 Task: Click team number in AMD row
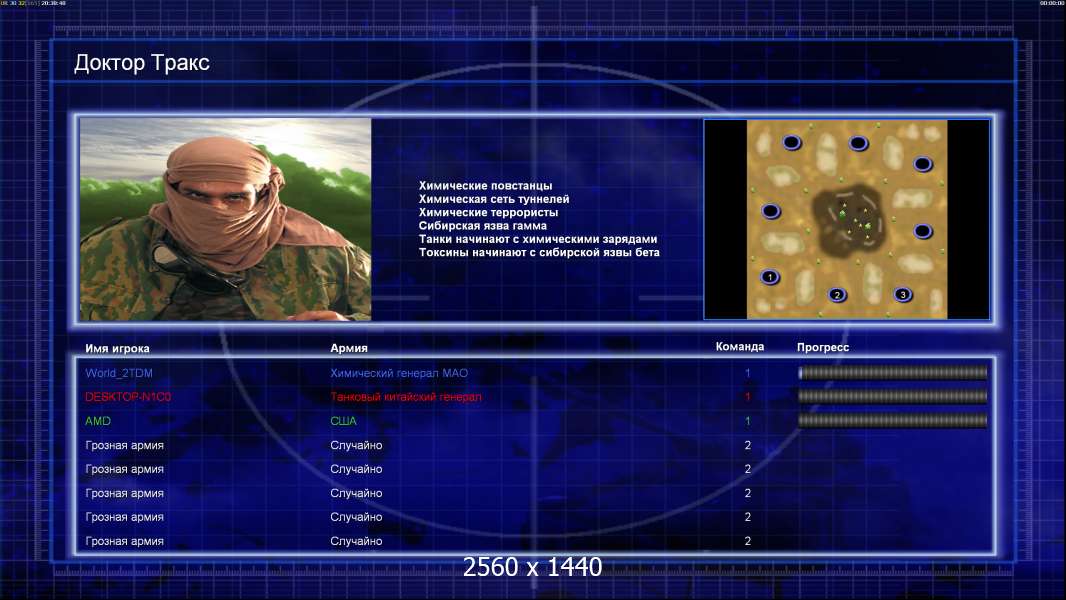coord(747,421)
